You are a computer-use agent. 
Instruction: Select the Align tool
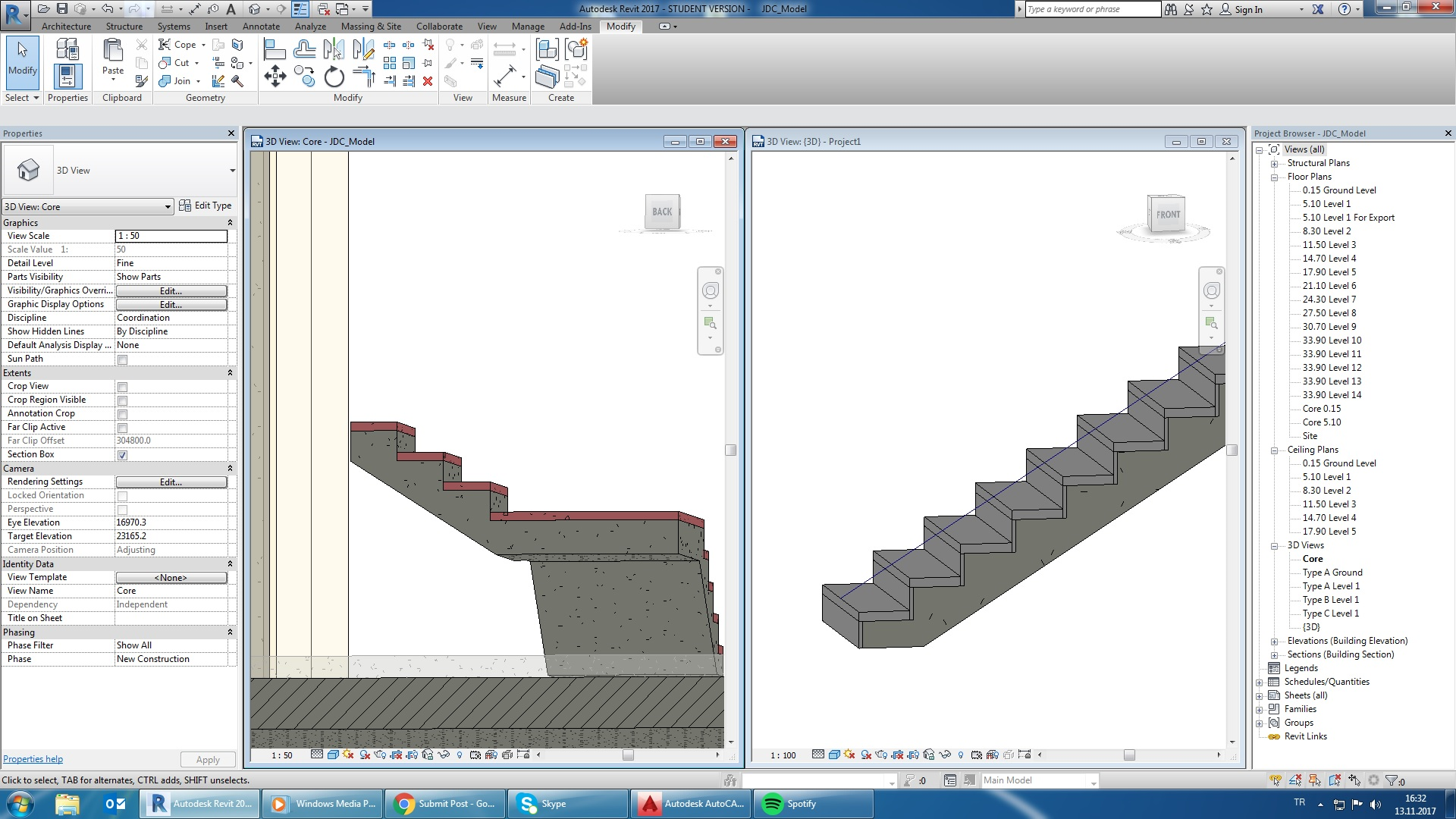[x=274, y=50]
